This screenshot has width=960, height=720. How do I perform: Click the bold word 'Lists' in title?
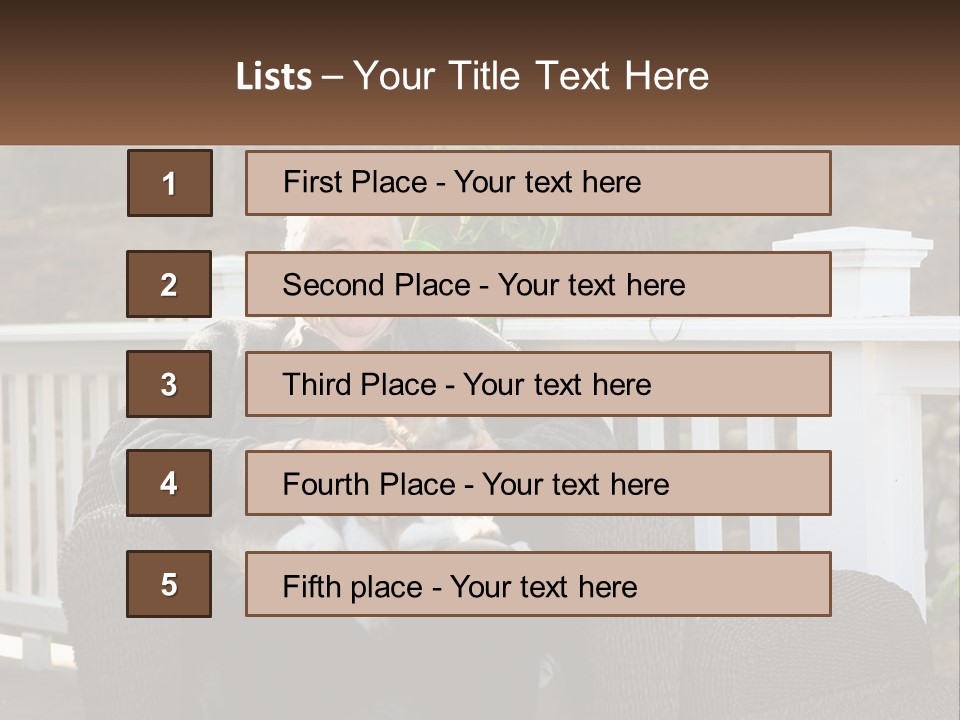[x=273, y=77]
